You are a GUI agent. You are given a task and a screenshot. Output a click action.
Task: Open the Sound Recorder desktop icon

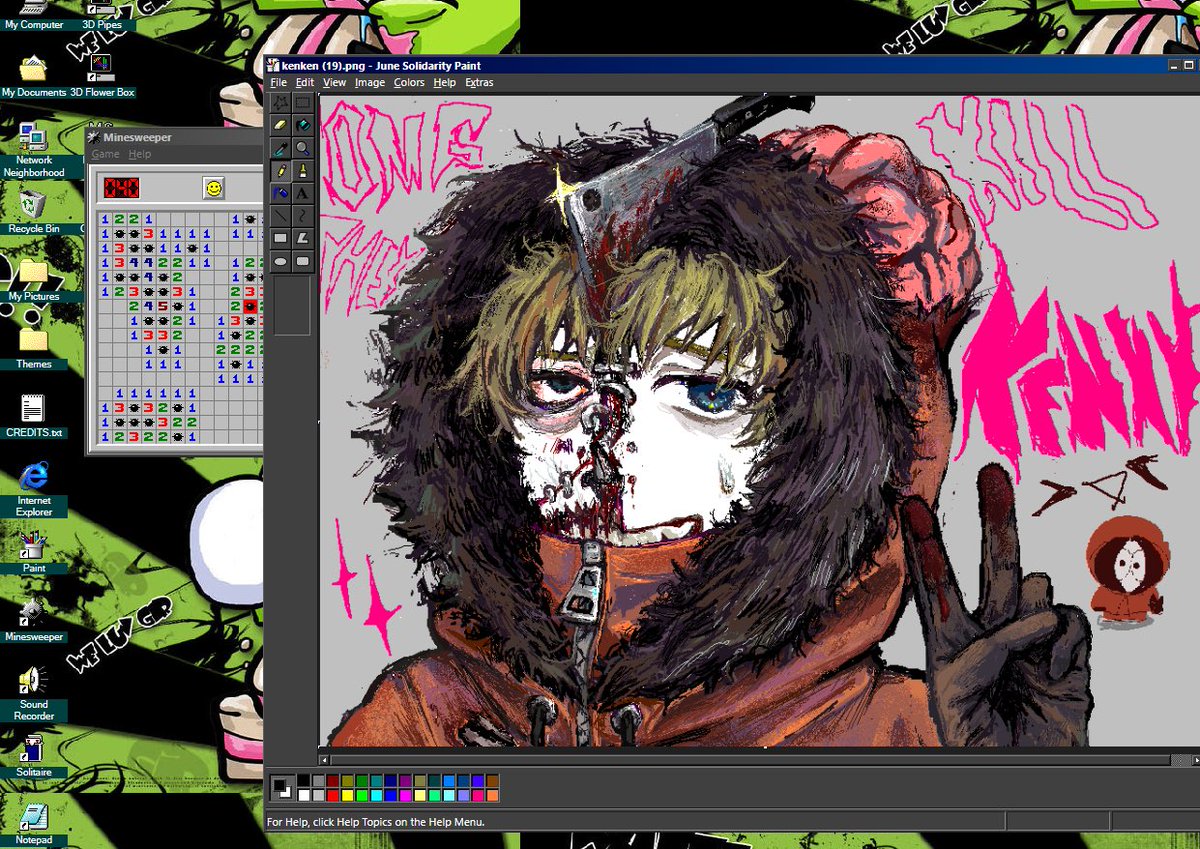tap(33, 693)
